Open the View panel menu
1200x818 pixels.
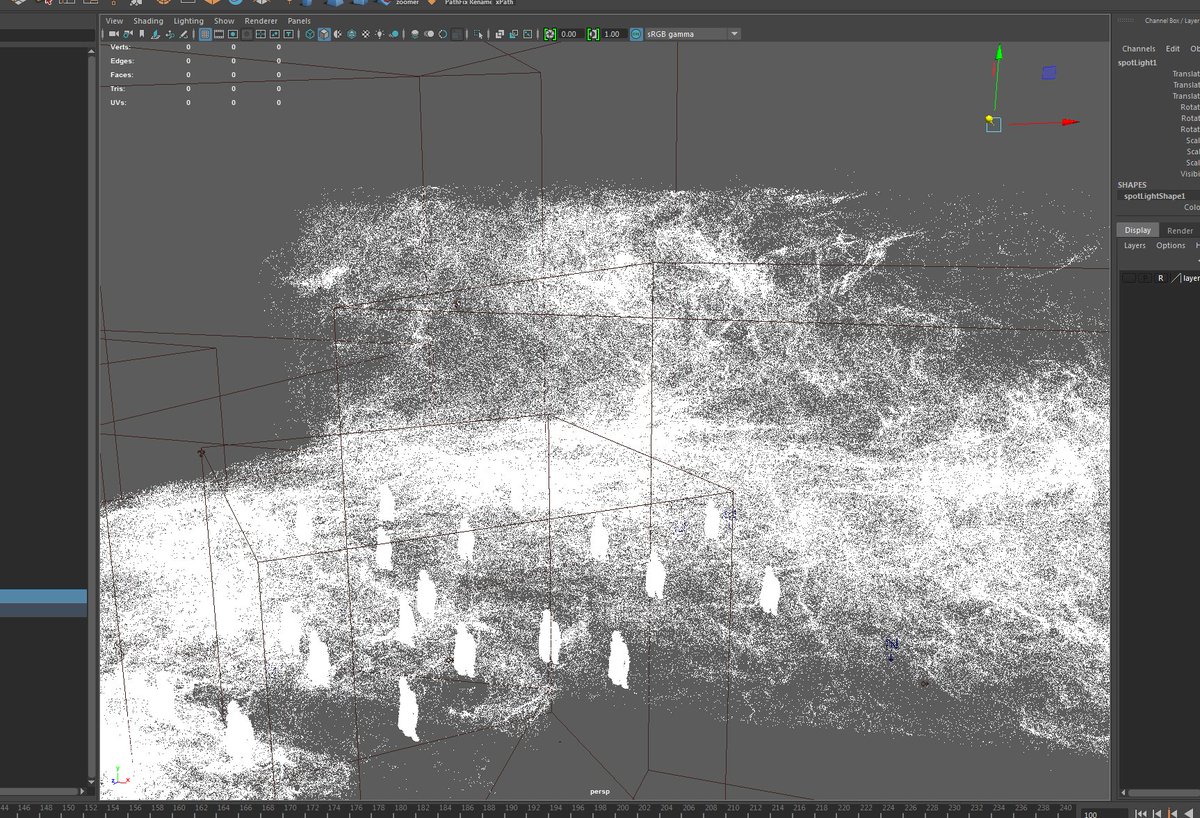click(x=114, y=20)
